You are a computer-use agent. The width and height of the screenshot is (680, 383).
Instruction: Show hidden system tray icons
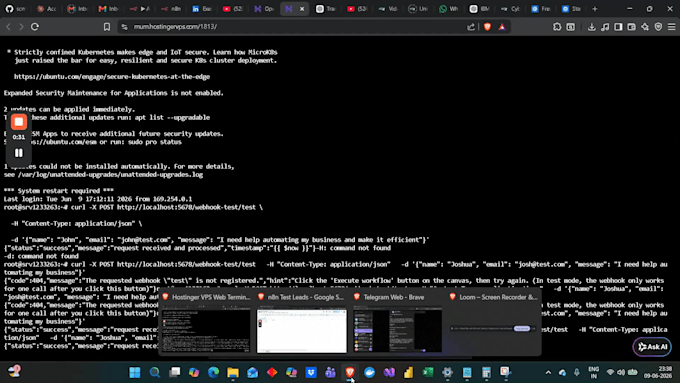[x=548, y=373]
